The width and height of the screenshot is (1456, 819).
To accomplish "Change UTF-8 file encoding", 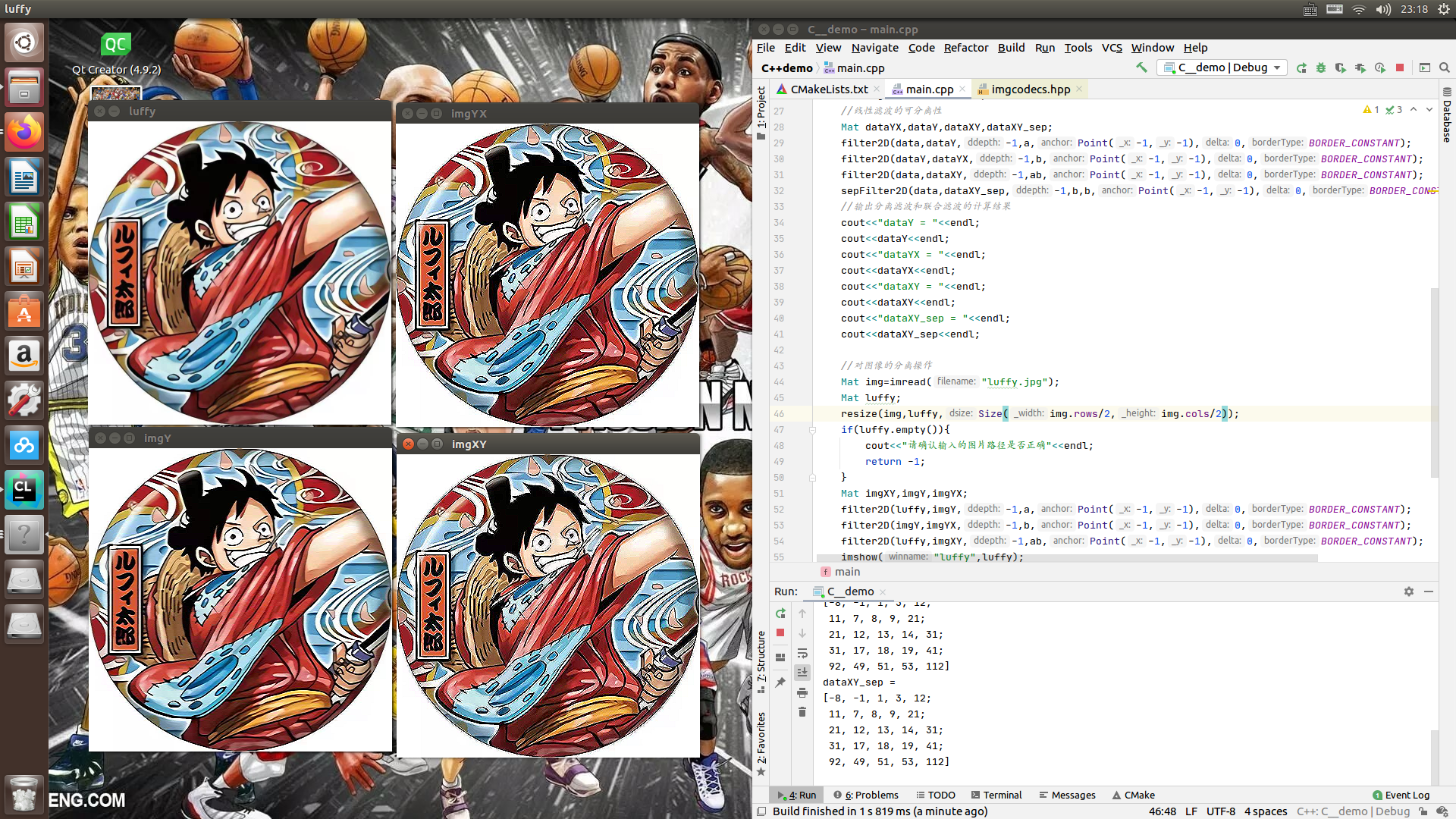I will tap(1221, 811).
